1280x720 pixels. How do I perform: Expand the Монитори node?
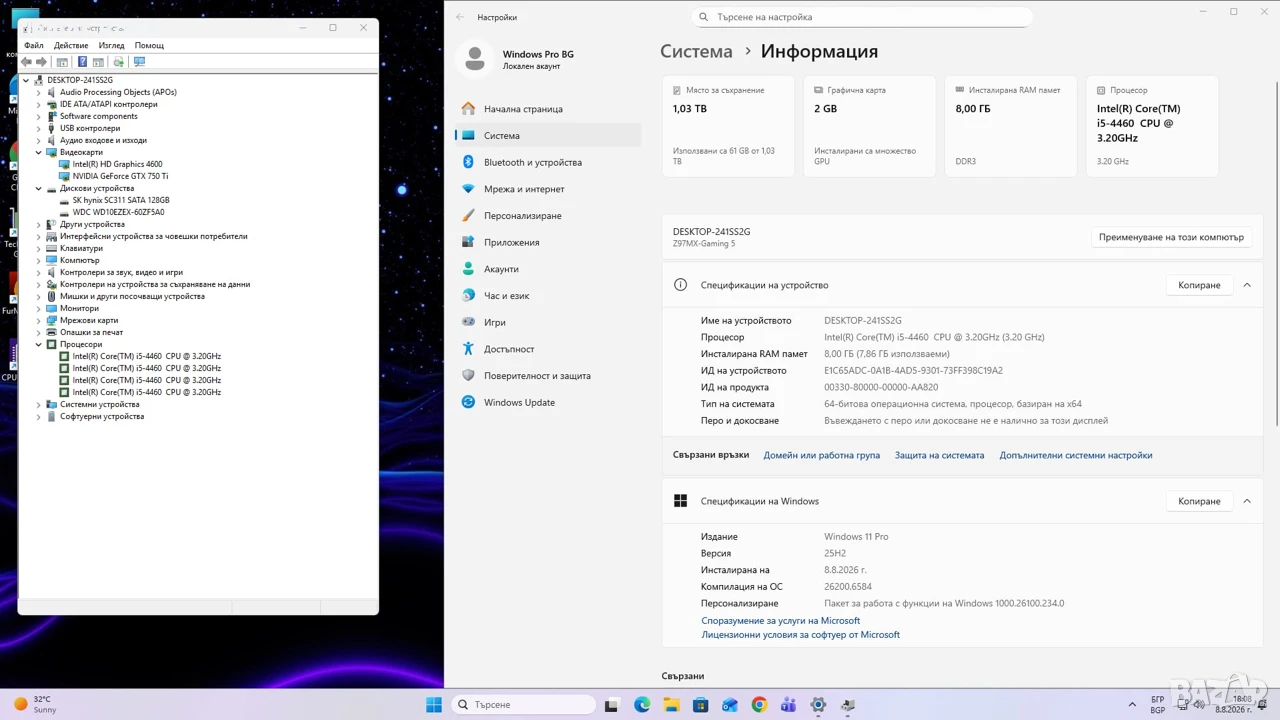pyautogui.click(x=39, y=308)
